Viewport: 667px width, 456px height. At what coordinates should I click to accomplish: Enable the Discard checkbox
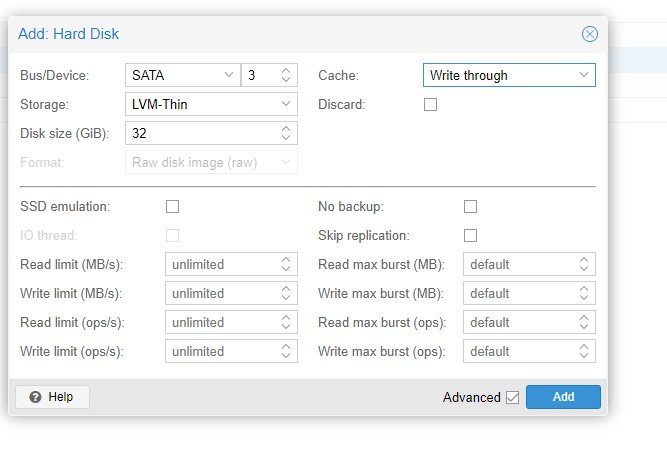430,104
